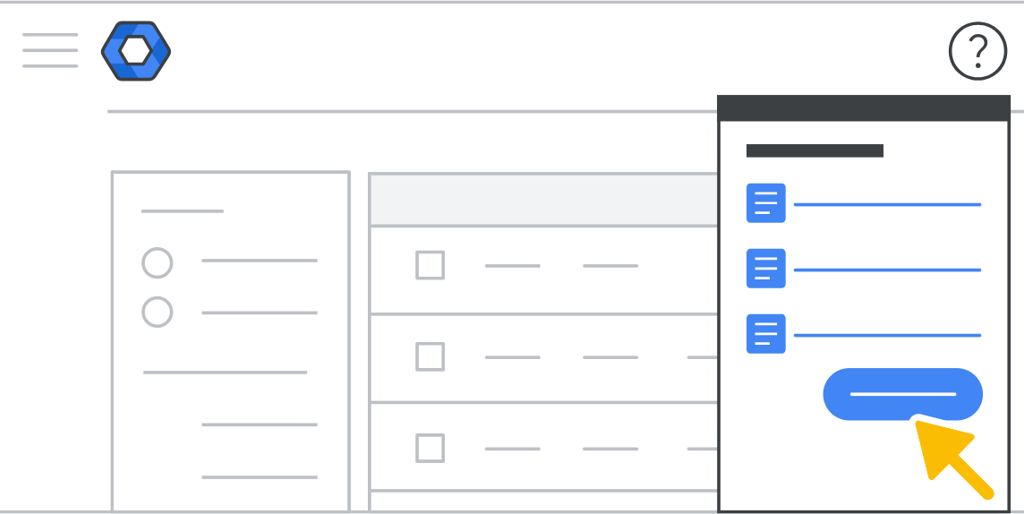Viewport: 1024px width, 514px height.
Task: Select the first sidebar item below the divider
Action: point(259,424)
